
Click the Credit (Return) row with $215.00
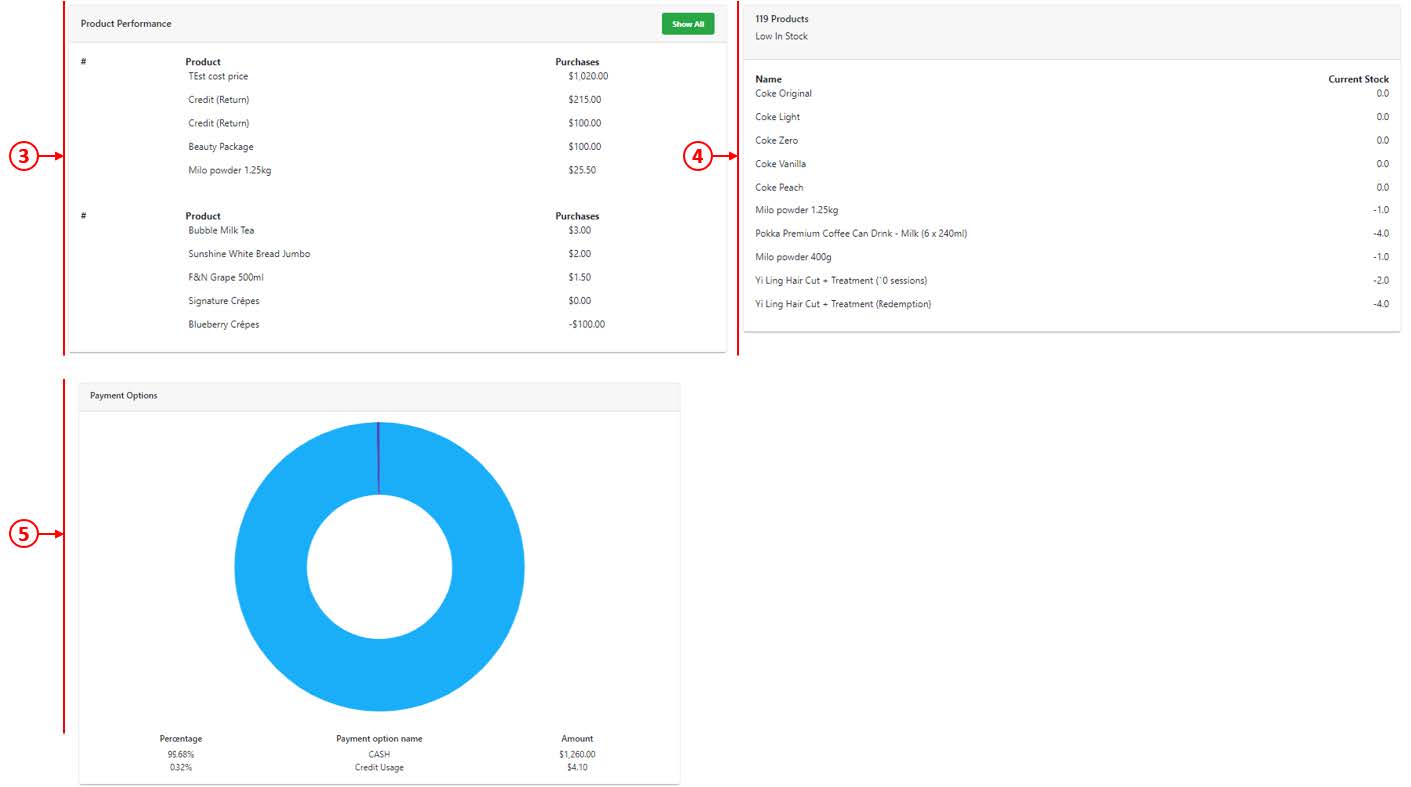397,100
